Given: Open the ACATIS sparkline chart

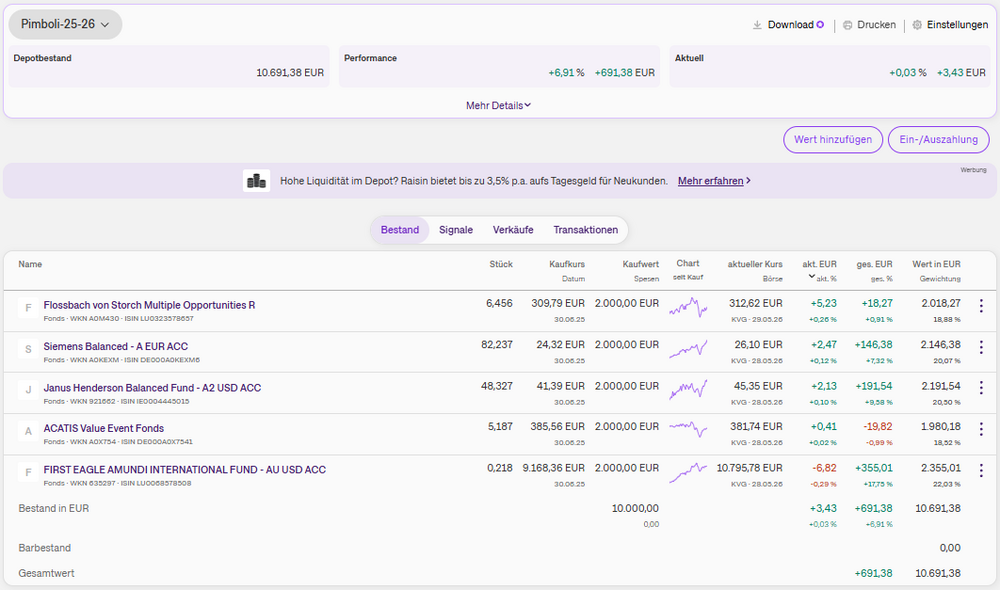Looking at the screenshot, I should coord(688,429).
